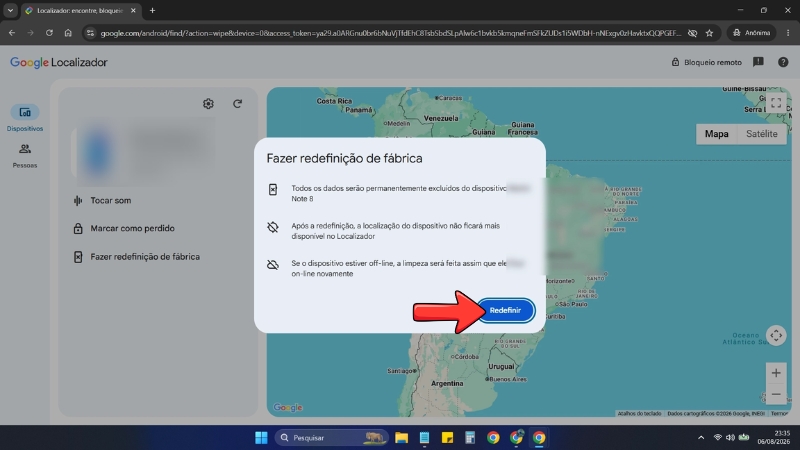Open the volume tray icon

(730, 438)
